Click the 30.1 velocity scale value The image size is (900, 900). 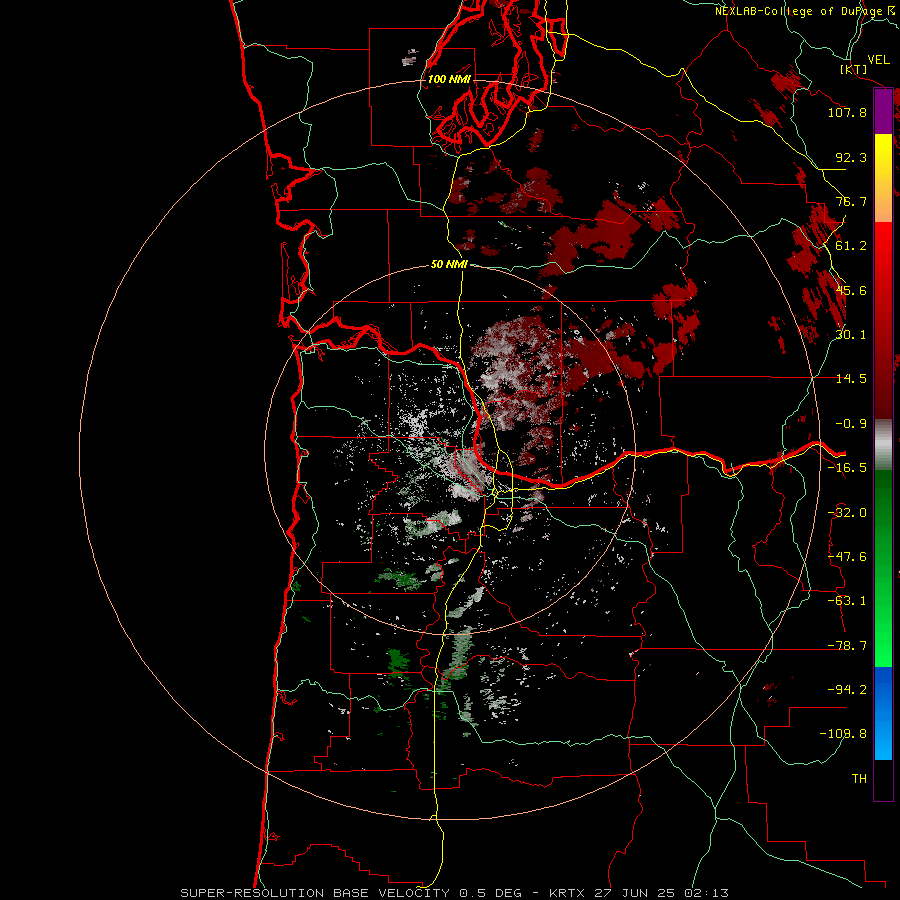click(x=851, y=335)
